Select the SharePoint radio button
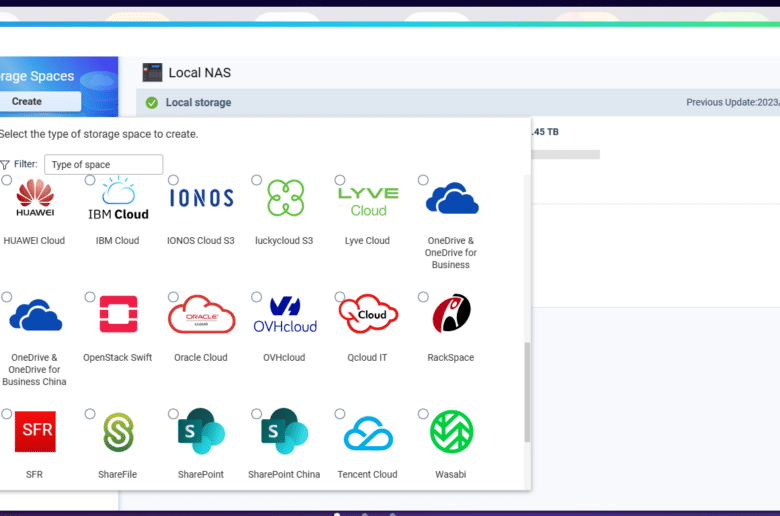Viewport: 780px width, 516px height. coord(173,414)
